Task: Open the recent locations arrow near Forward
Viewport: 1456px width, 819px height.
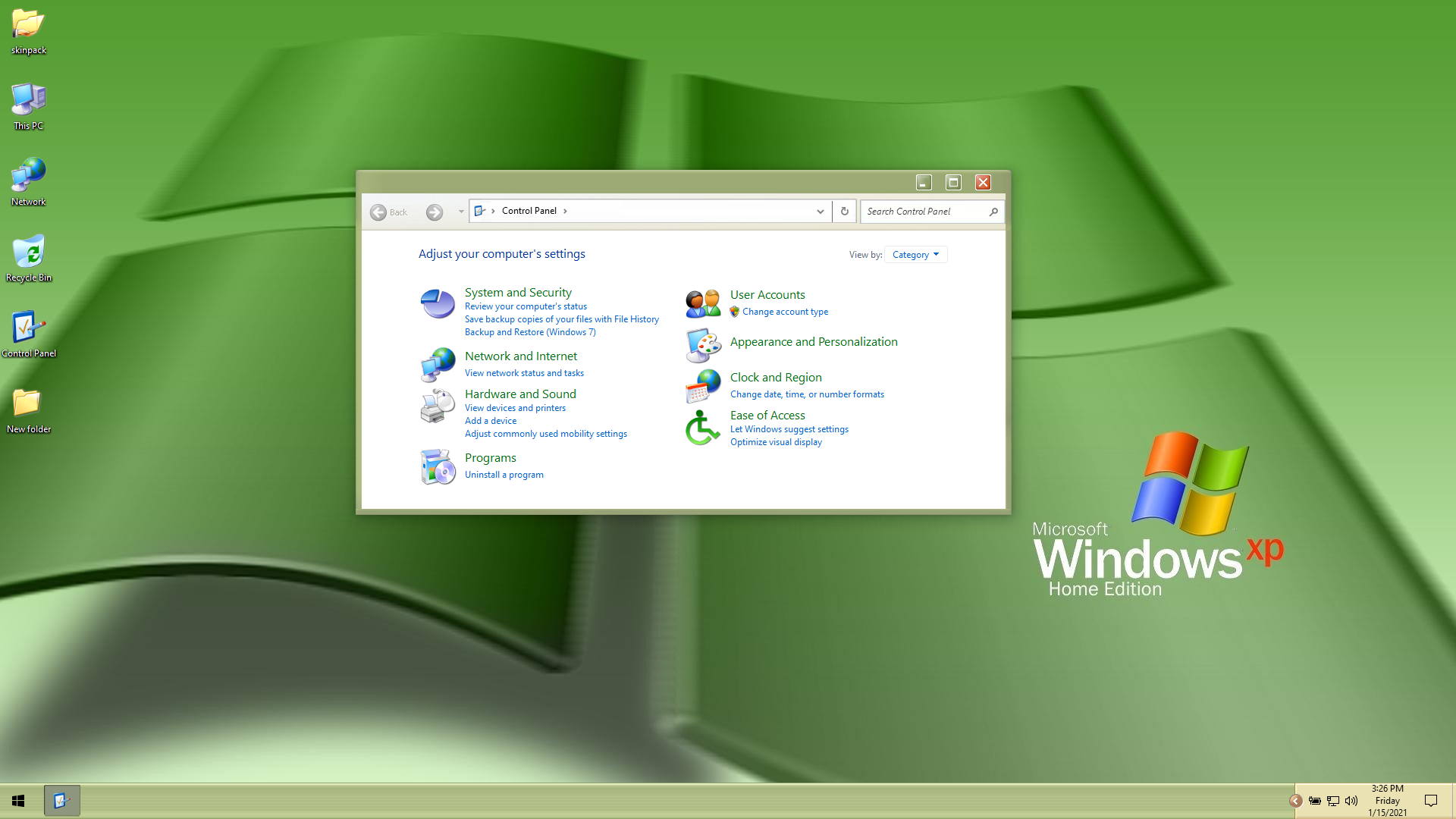Action: (x=460, y=212)
